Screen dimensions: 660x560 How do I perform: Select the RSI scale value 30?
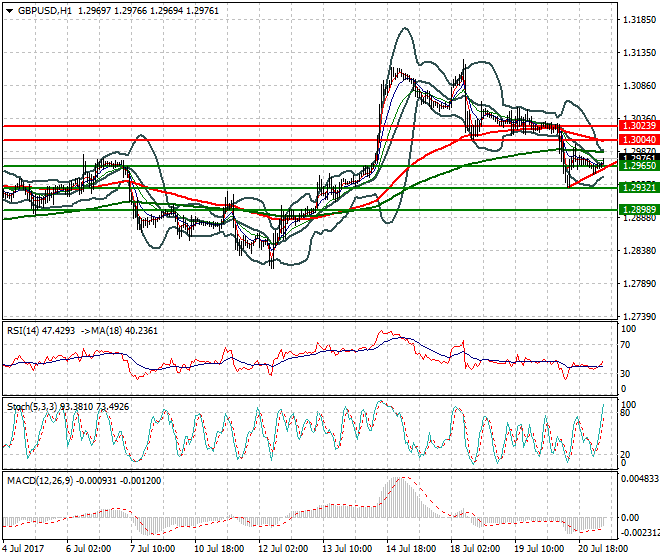tap(625, 373)
